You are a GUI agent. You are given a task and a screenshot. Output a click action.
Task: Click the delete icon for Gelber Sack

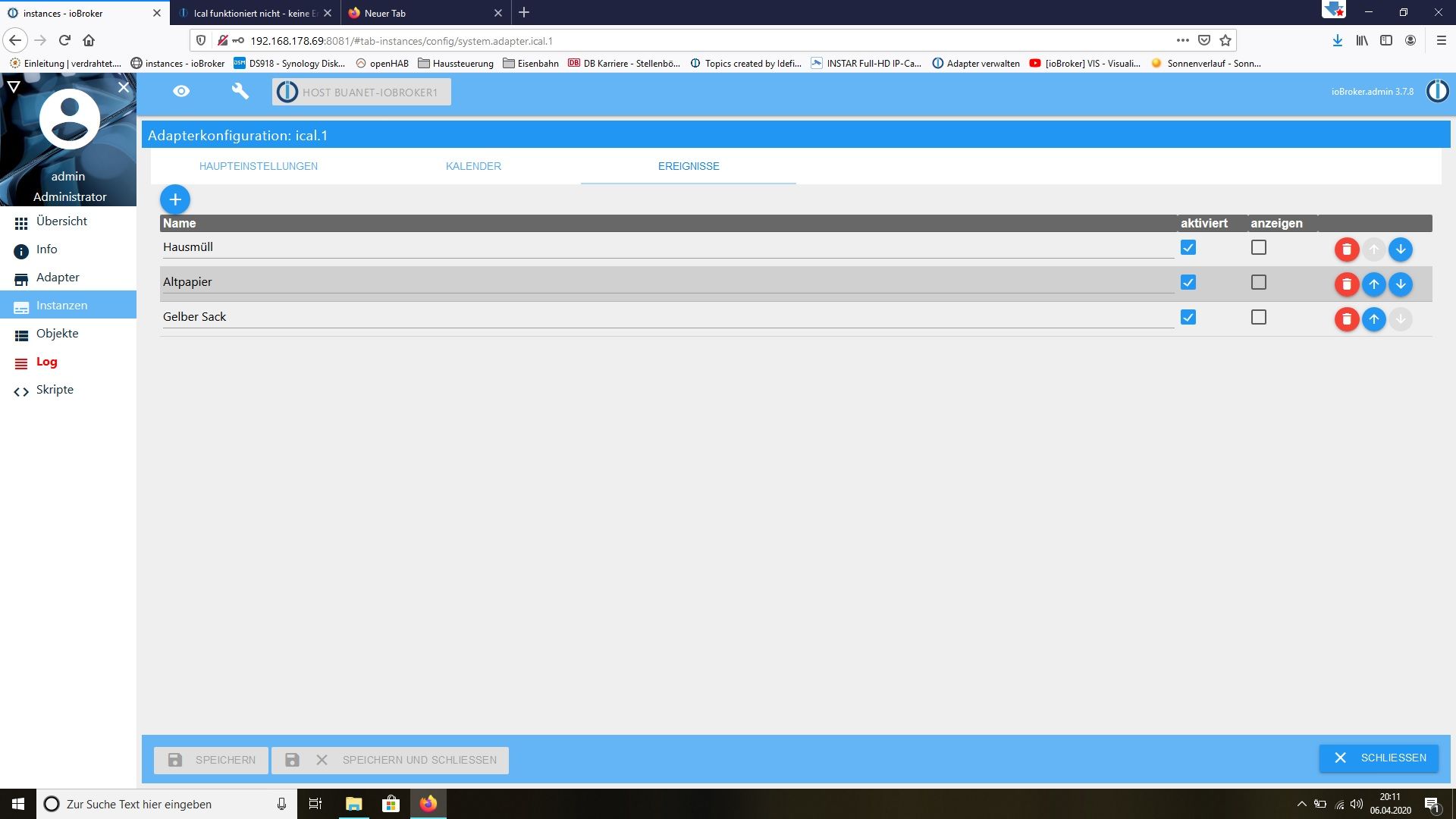[x=1346, y=318]
